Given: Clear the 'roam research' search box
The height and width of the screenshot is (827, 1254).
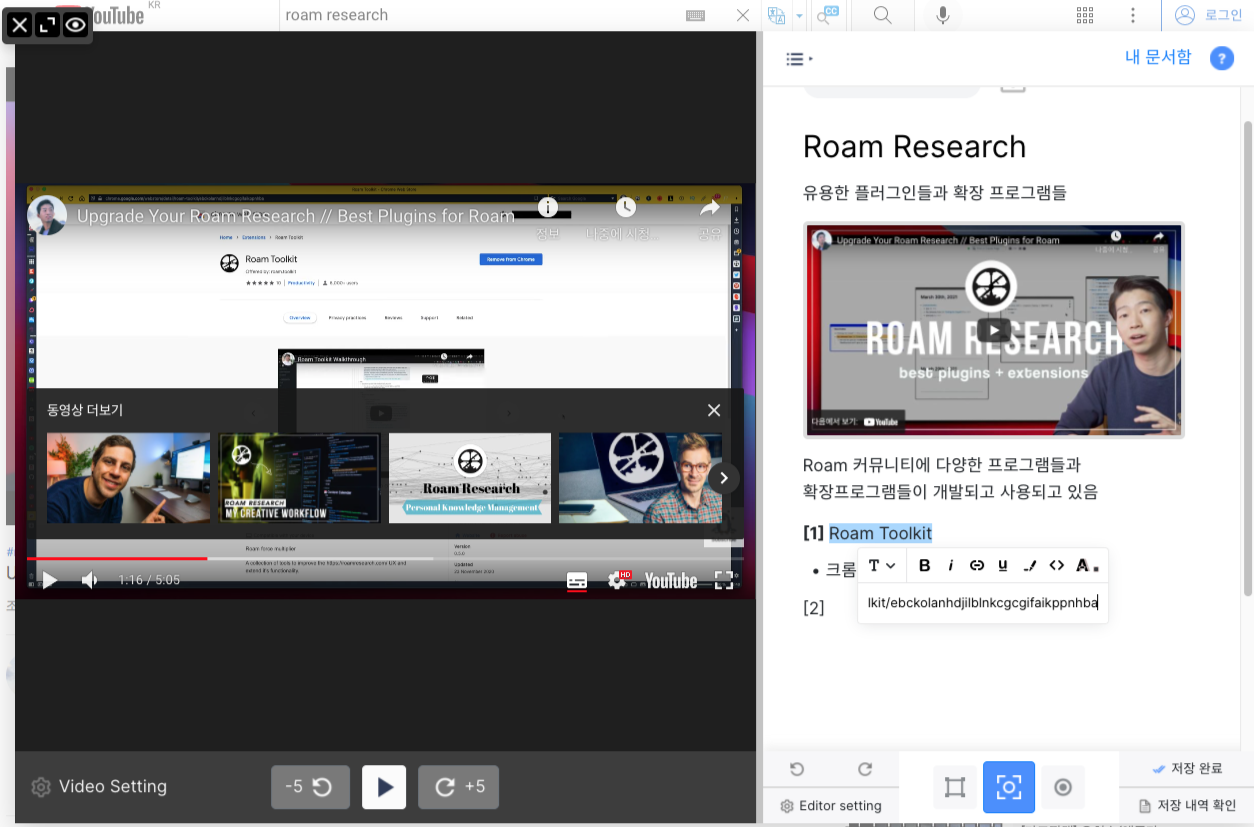Looking at the screenshot, I should tap(742, 15).
